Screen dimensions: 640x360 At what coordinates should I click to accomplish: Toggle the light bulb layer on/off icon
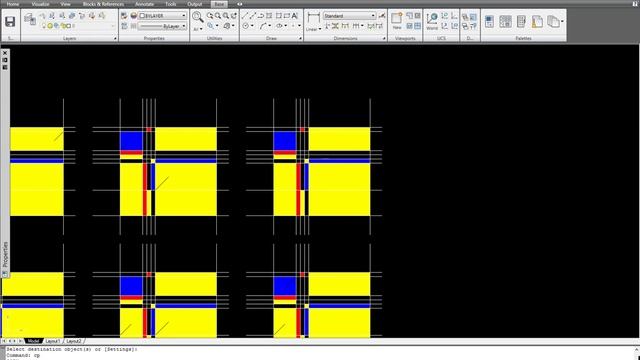[x=44, y=26]
